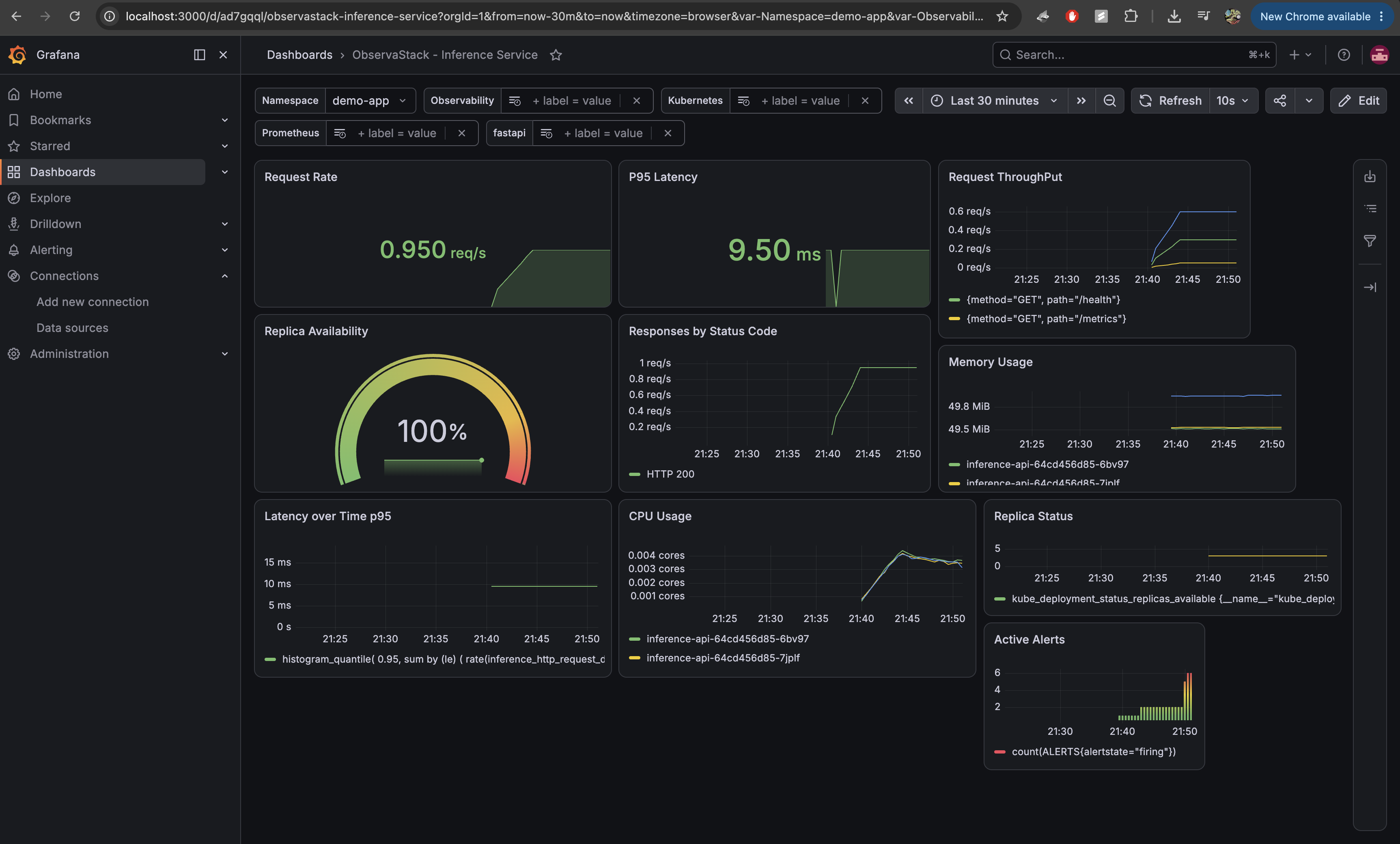Open the Namespace demo-app dropdown

click(370, 101)
